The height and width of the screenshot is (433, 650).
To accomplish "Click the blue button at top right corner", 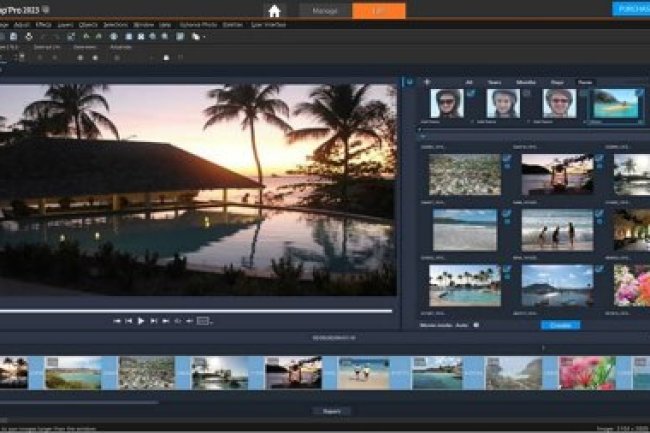I will click(x=630, y=9).
